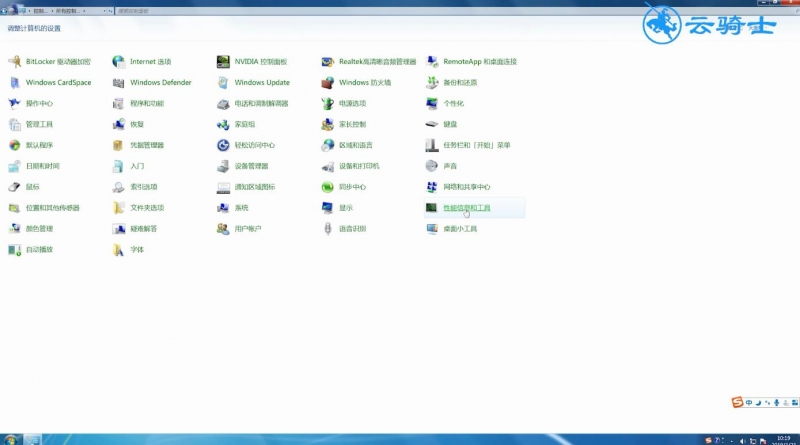Expand the address bar history dropdown arrow

tap(105, 11)
